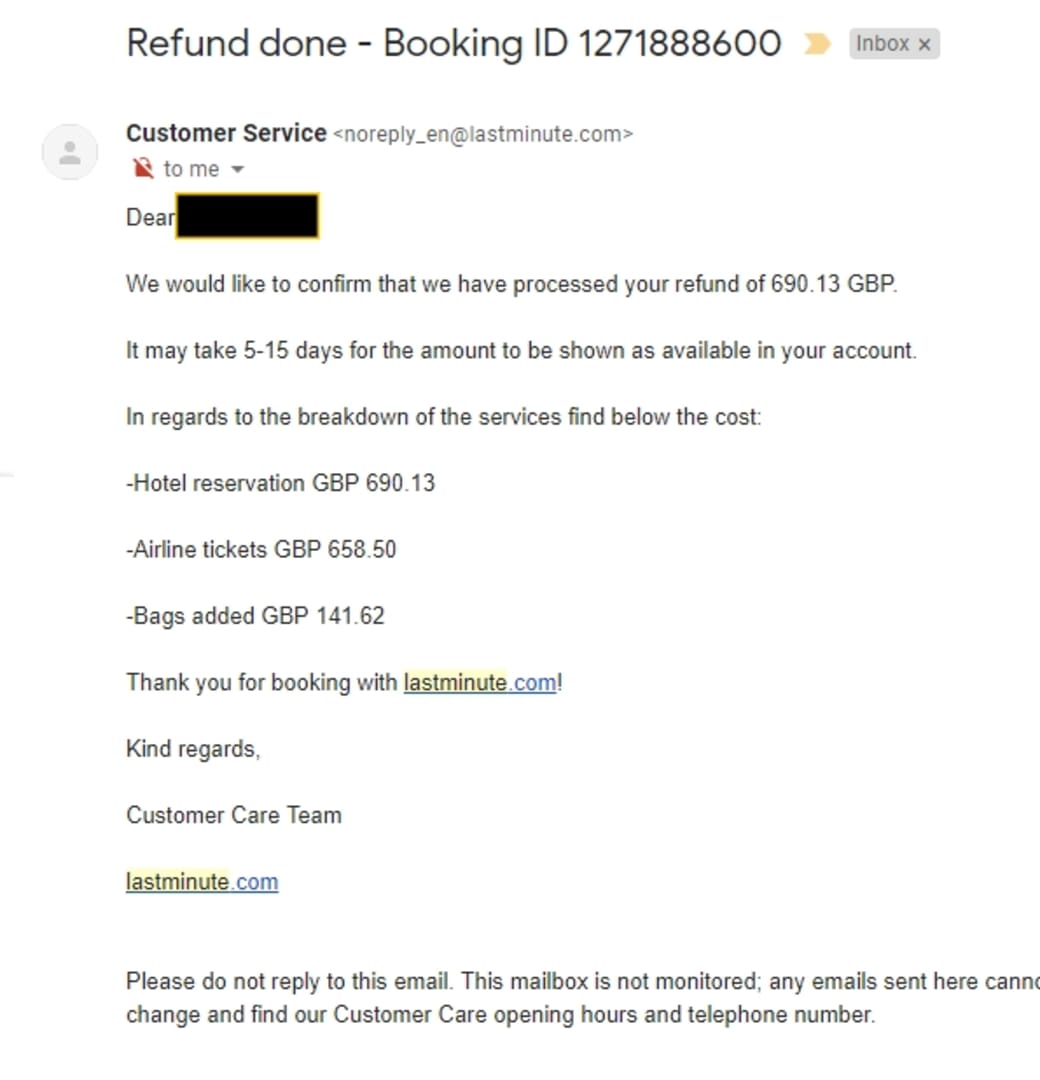Click the Hotel reservation GBP 690.13 line
The height and width of the screenshot is (1080, 1040).
tap(281, 483)
